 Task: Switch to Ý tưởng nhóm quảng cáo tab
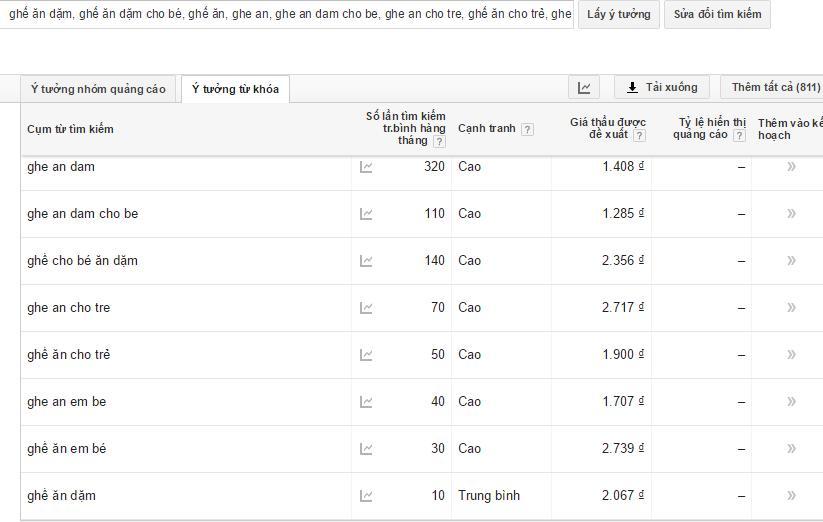(x=98, y=89)
